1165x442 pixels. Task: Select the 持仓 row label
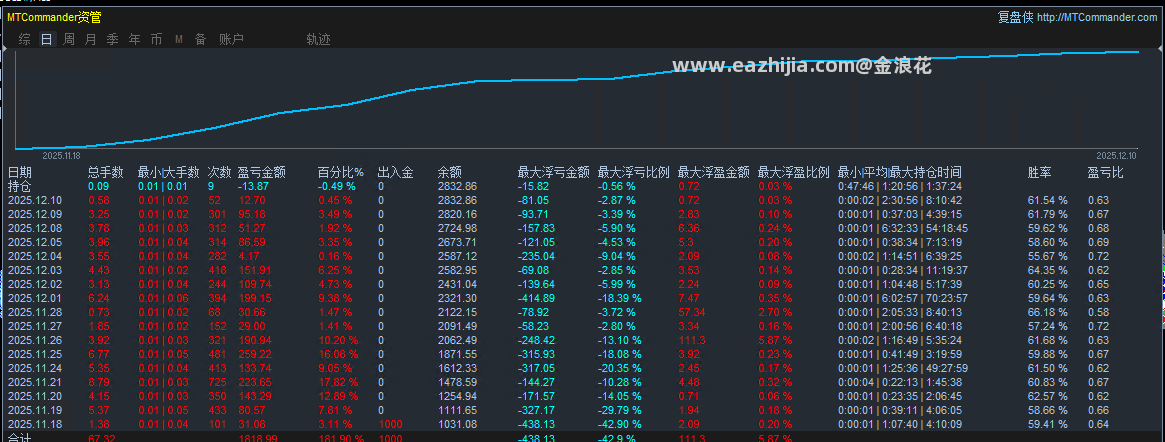[20, 186]
